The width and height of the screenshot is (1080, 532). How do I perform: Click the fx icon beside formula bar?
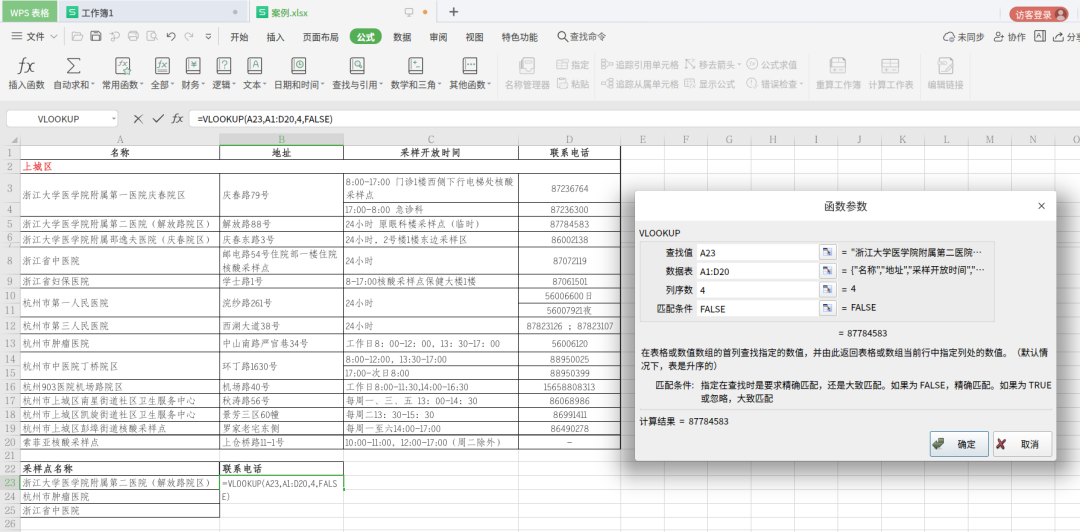click(178, 119)
